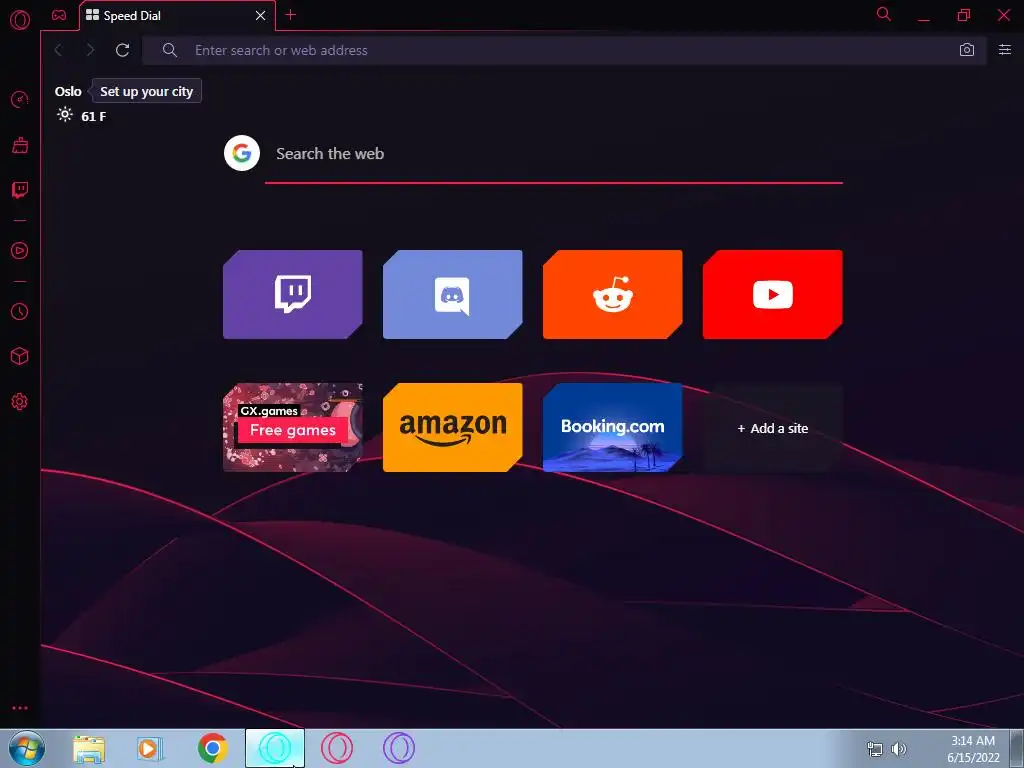Open the Easy Setup panel
Viewport: 1024px width, 768px height.
(1004, 50)
